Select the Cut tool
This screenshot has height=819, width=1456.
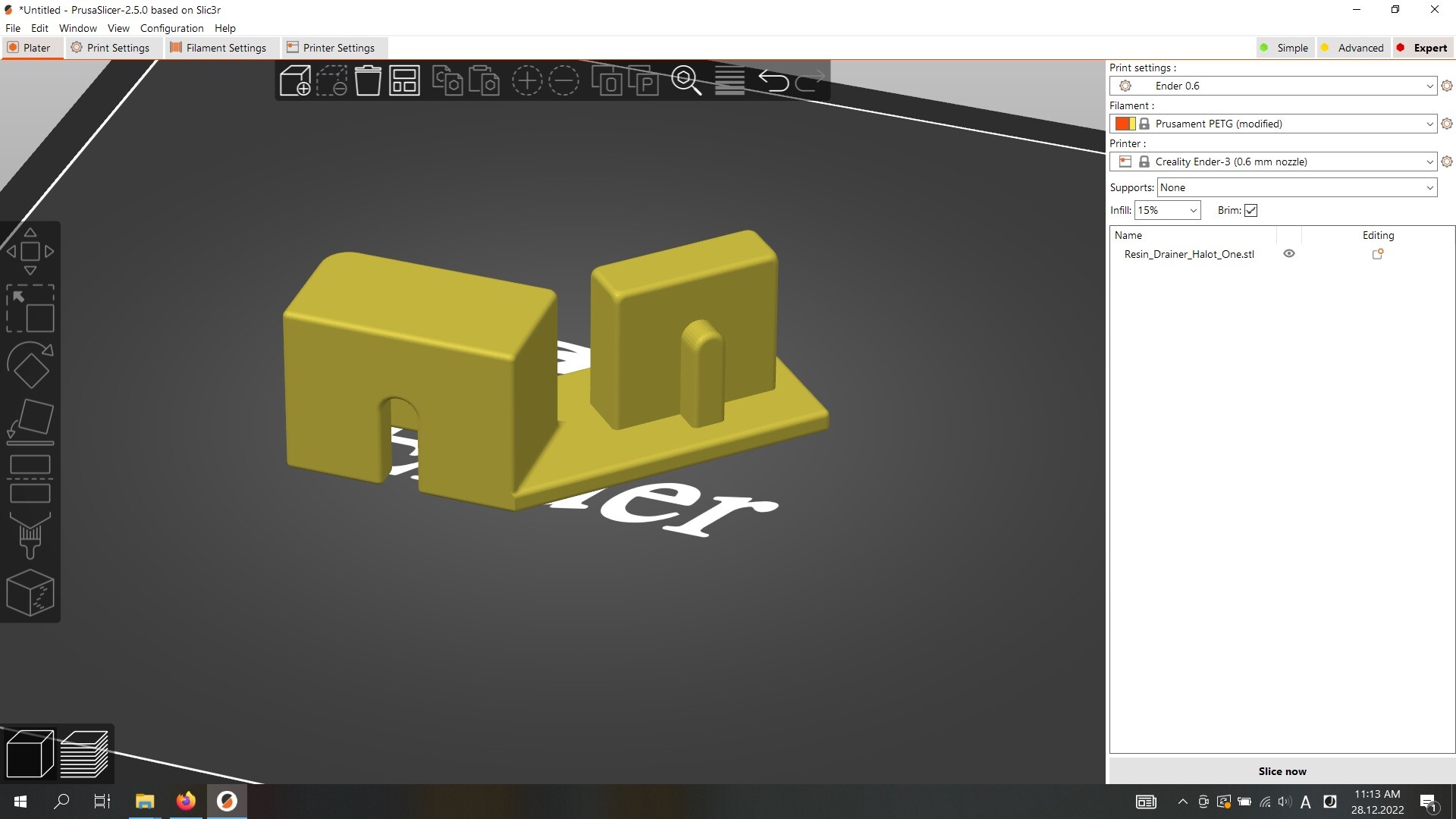pos(30,479)
